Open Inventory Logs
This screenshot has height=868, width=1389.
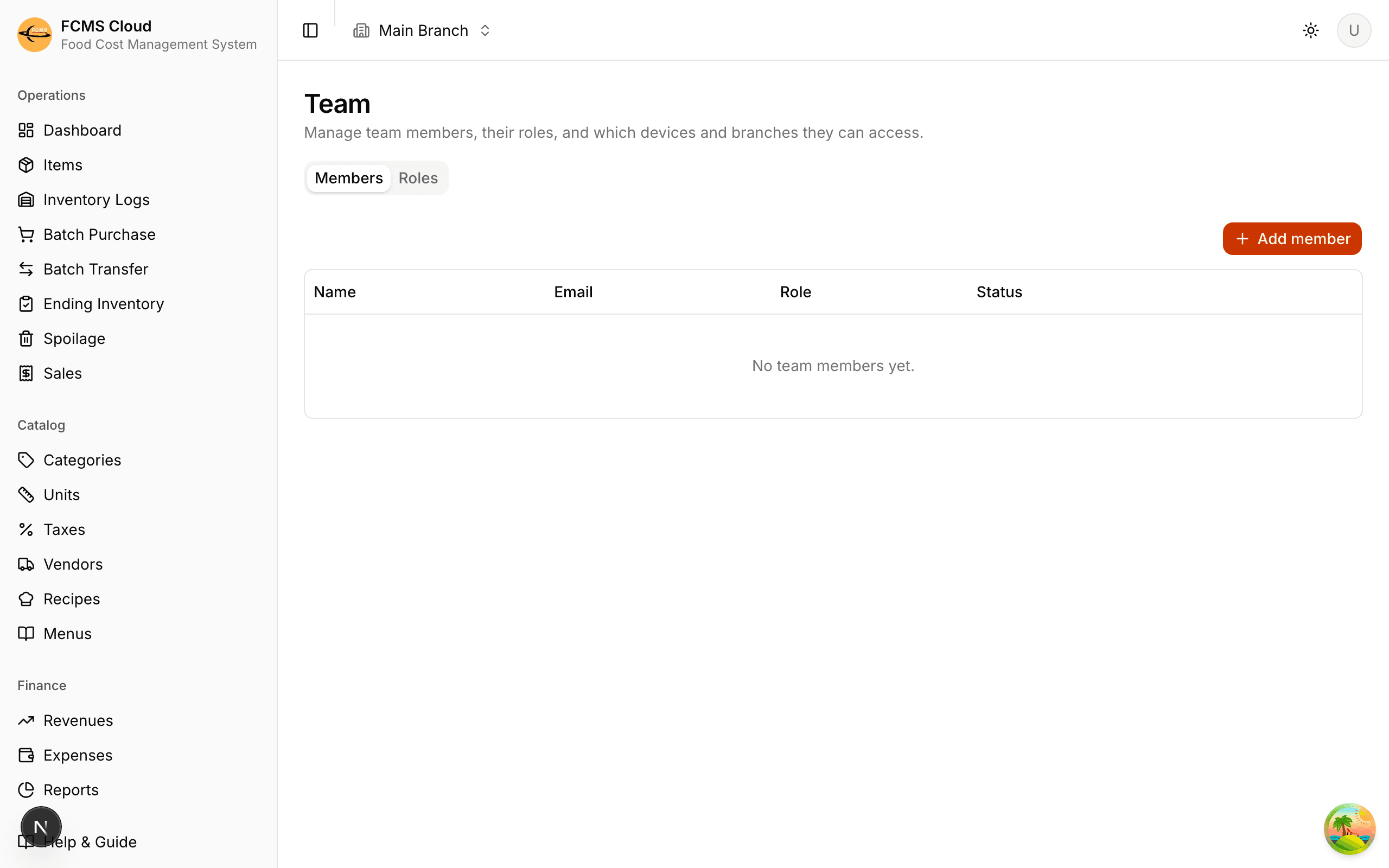(x=138, y=200)
